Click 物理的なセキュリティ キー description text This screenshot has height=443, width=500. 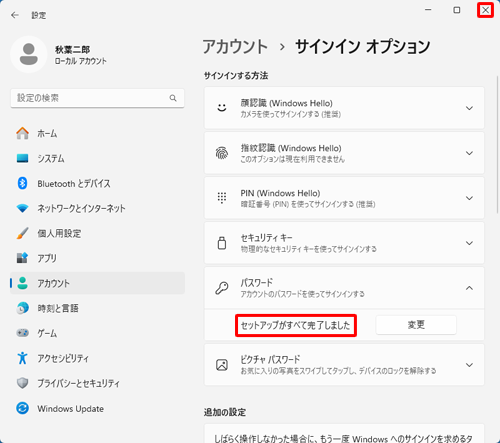point(309,249)
